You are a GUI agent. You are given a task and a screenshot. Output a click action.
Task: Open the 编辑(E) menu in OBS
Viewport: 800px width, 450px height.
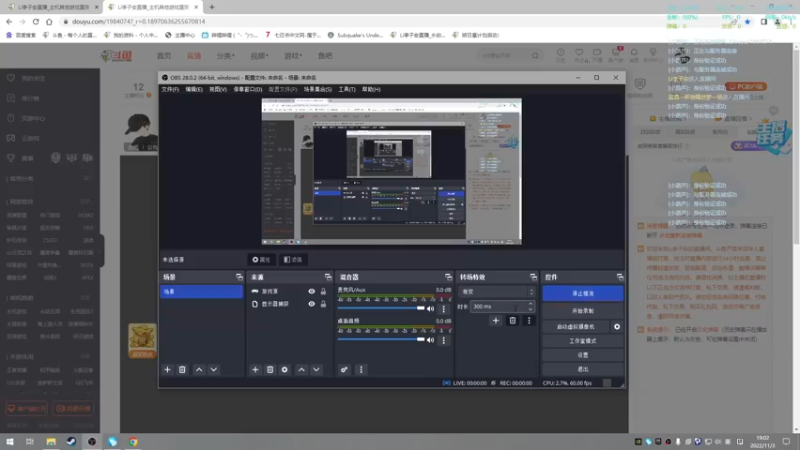[x=194, y=89]
